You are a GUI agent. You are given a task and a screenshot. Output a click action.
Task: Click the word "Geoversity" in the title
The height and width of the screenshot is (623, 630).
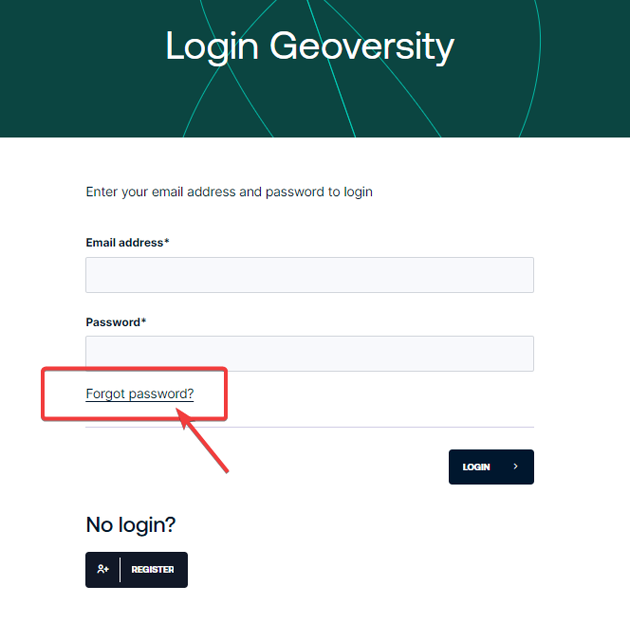362,46
